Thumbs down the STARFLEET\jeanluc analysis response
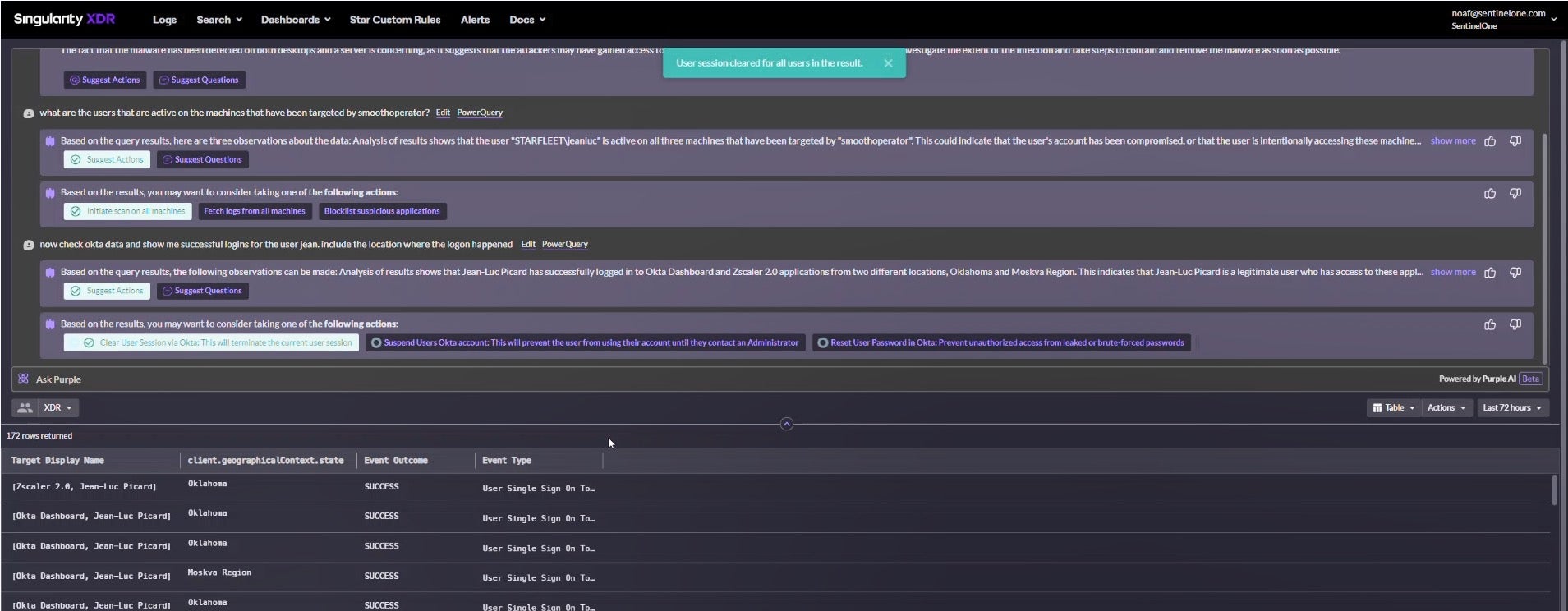This screenshot has width=1568, height=611. coord(1515,141)
